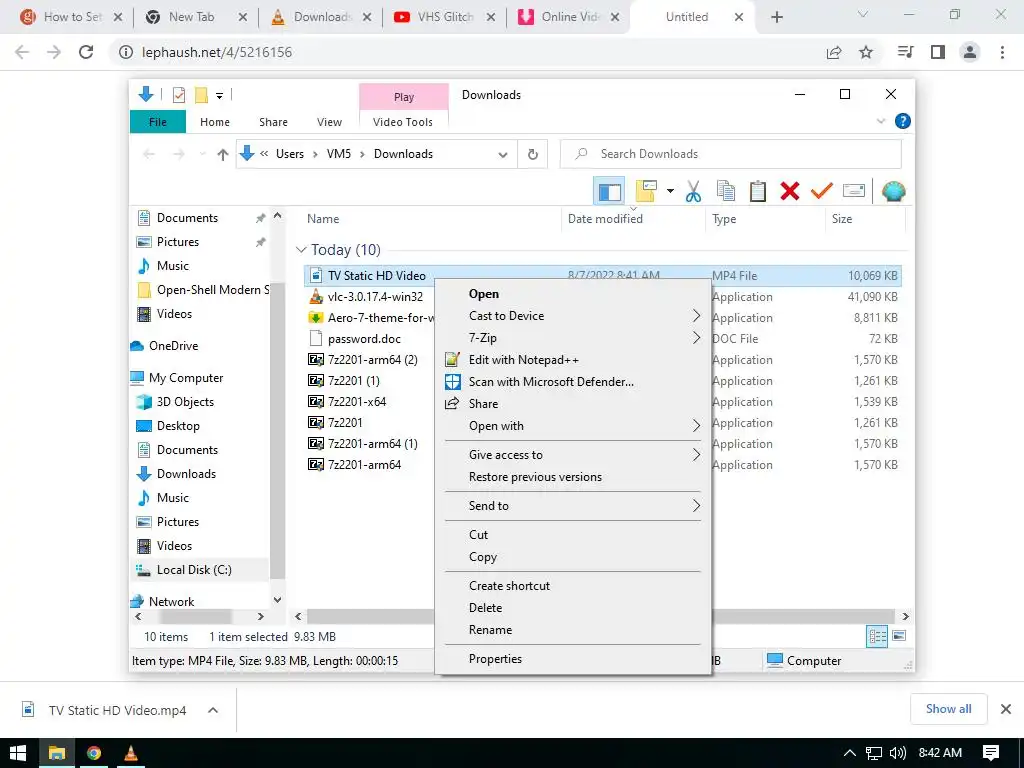
Task: Open the File tab in Explorer
Action: tap(158, 122)
